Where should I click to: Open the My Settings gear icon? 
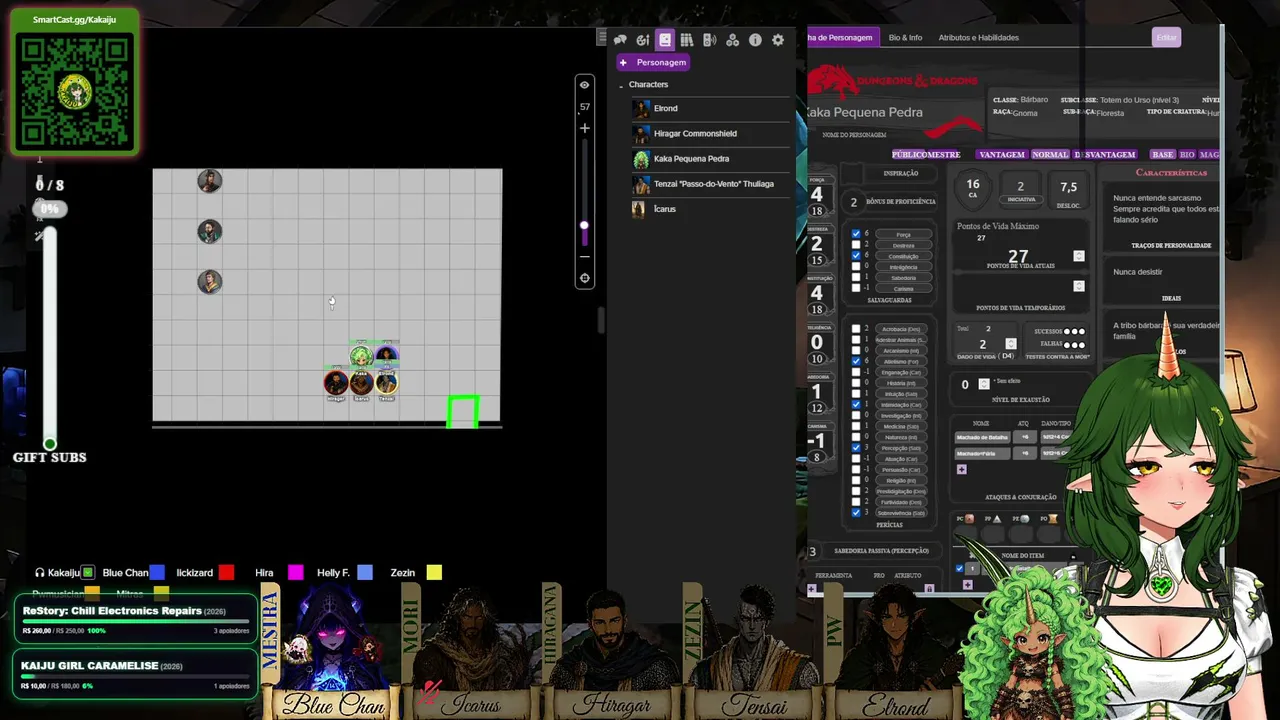coord(778,40)
